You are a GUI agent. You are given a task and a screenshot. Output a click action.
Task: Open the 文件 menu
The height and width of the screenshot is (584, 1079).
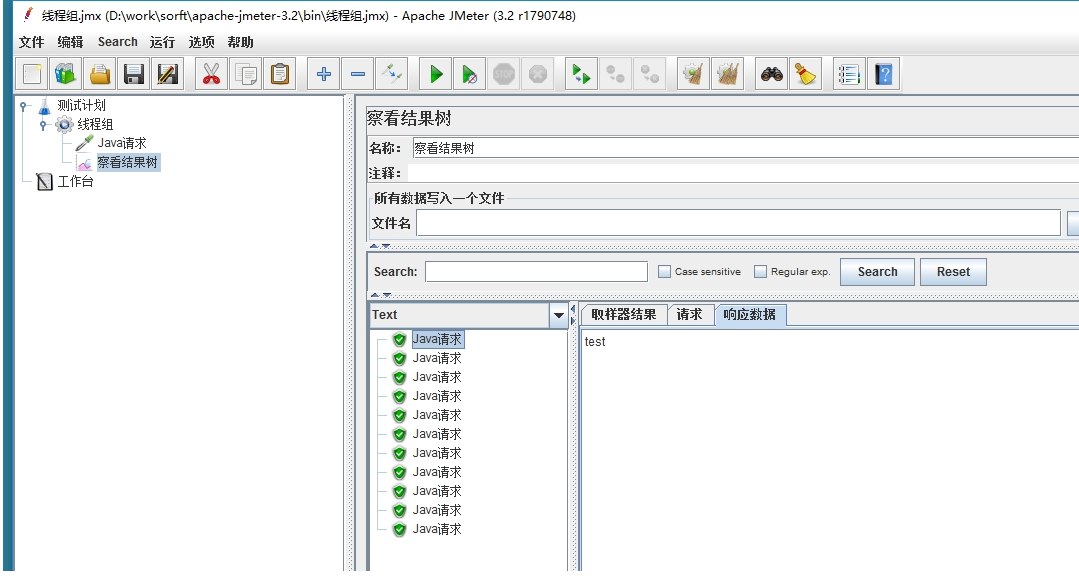(32, 42)
